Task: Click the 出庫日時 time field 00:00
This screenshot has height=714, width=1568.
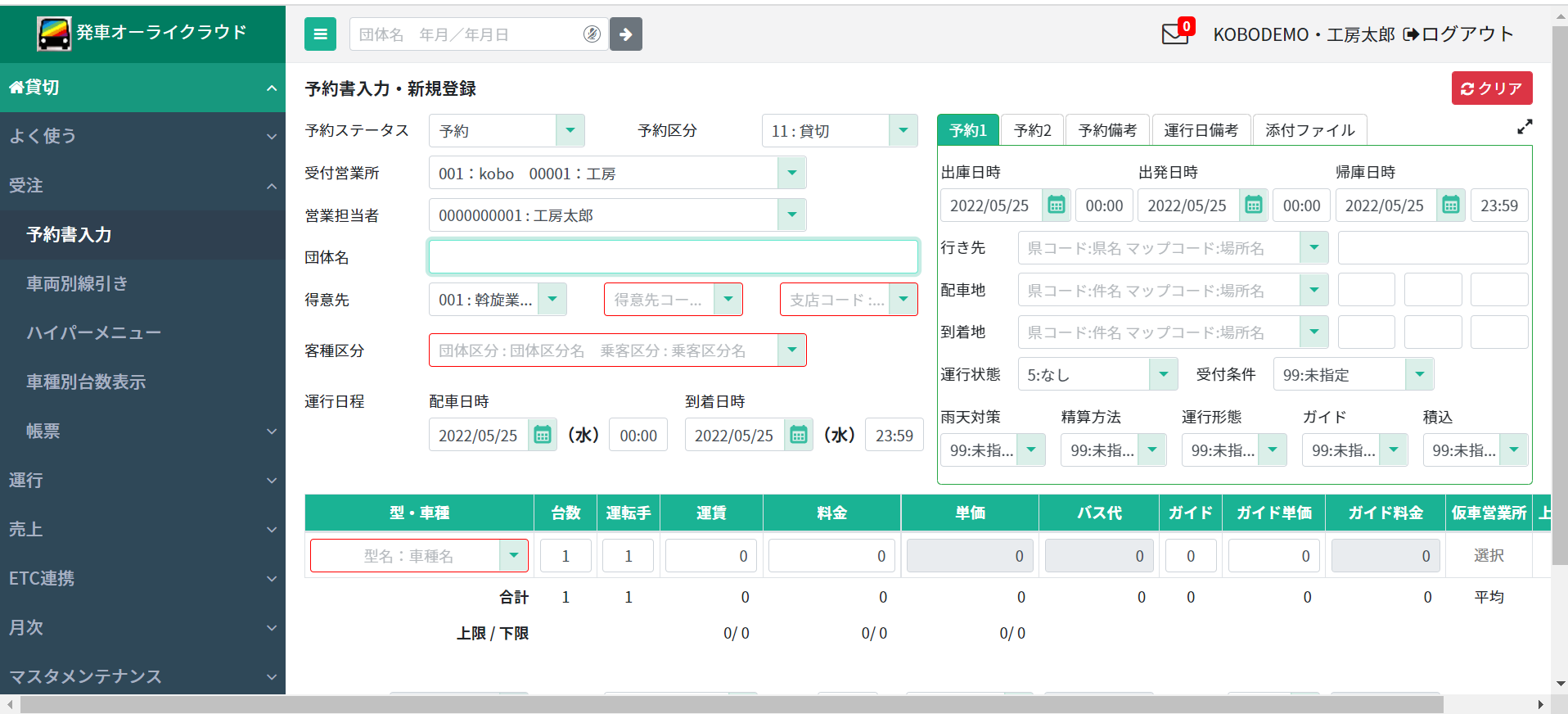Action: (x=1104, y=206)
